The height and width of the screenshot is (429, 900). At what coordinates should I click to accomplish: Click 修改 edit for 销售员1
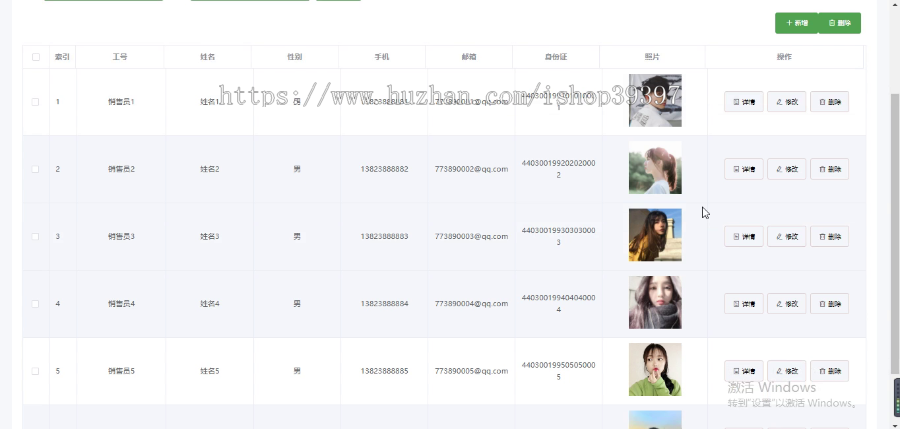coord(786,102)
